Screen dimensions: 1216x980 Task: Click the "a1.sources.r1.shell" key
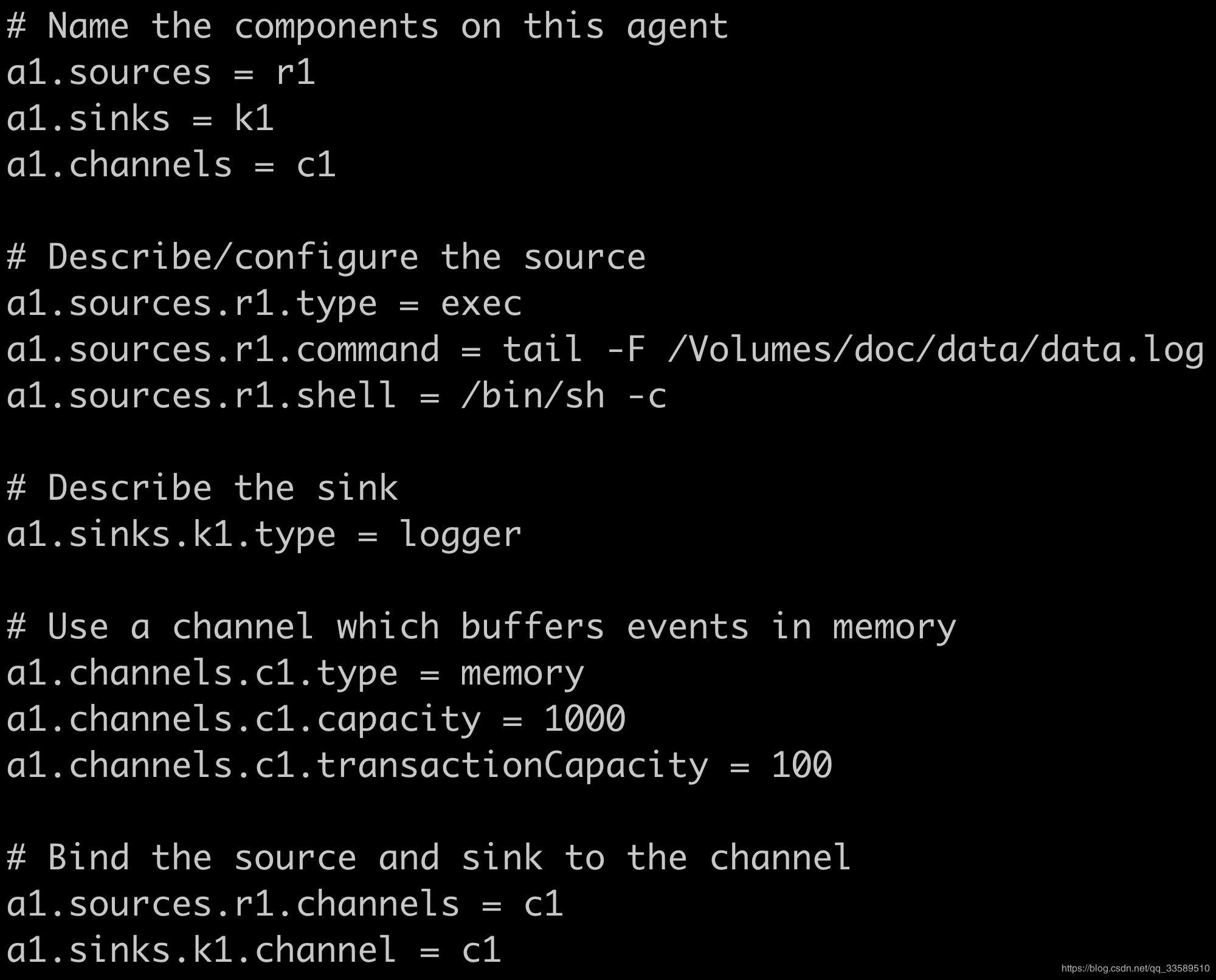click(x=202, y=396)
